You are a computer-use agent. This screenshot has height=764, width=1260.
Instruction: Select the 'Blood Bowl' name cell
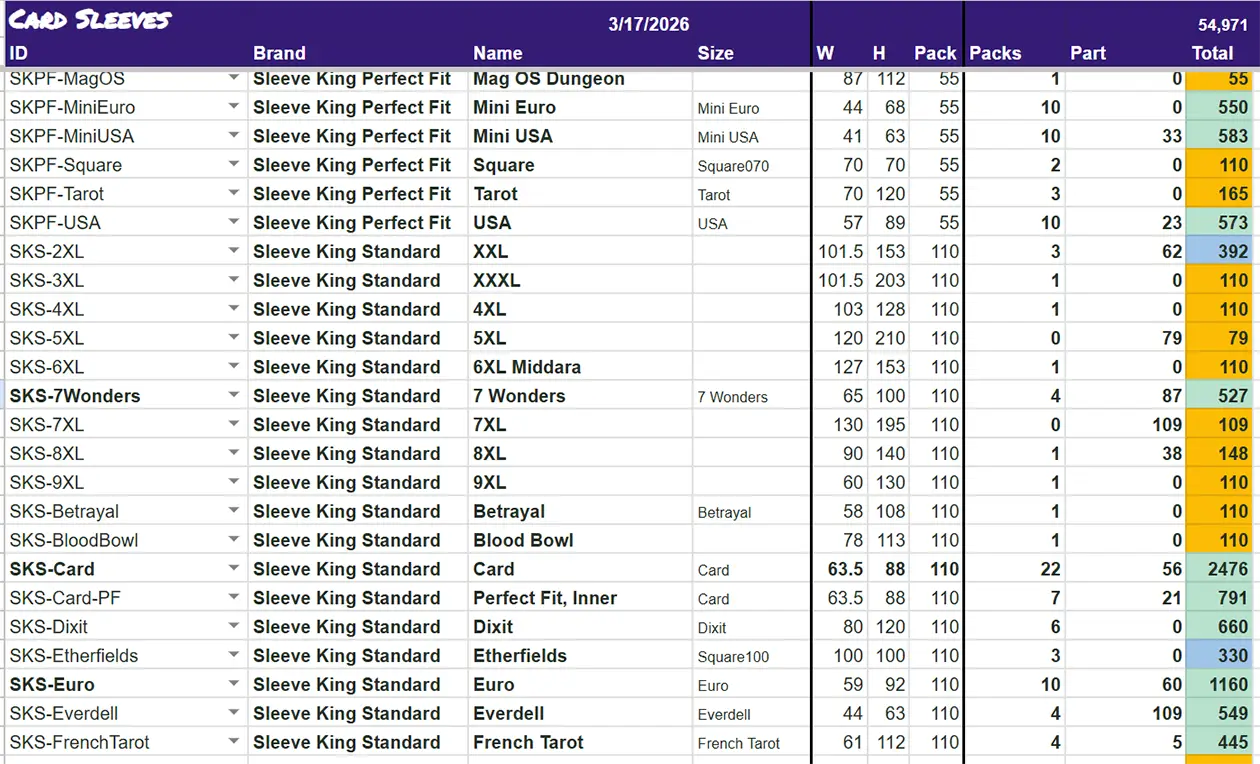coord(580,540)
